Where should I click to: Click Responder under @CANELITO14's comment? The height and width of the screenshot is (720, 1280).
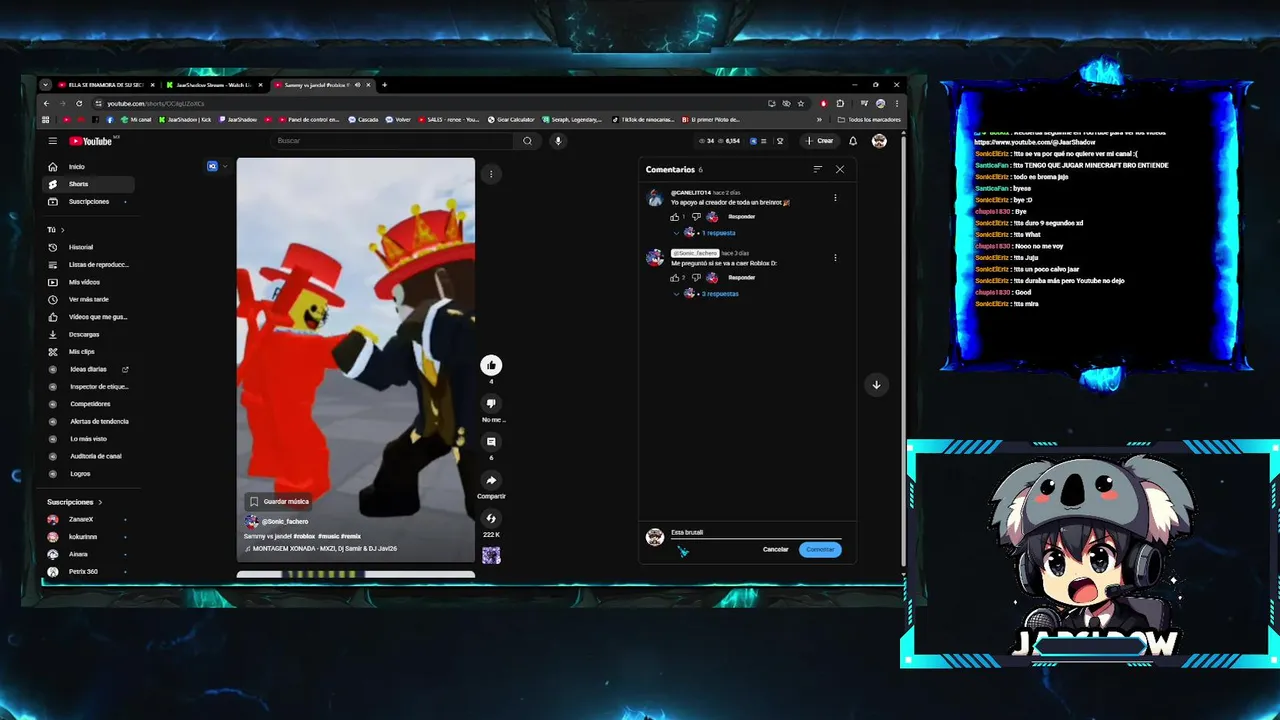coord(742,217)
